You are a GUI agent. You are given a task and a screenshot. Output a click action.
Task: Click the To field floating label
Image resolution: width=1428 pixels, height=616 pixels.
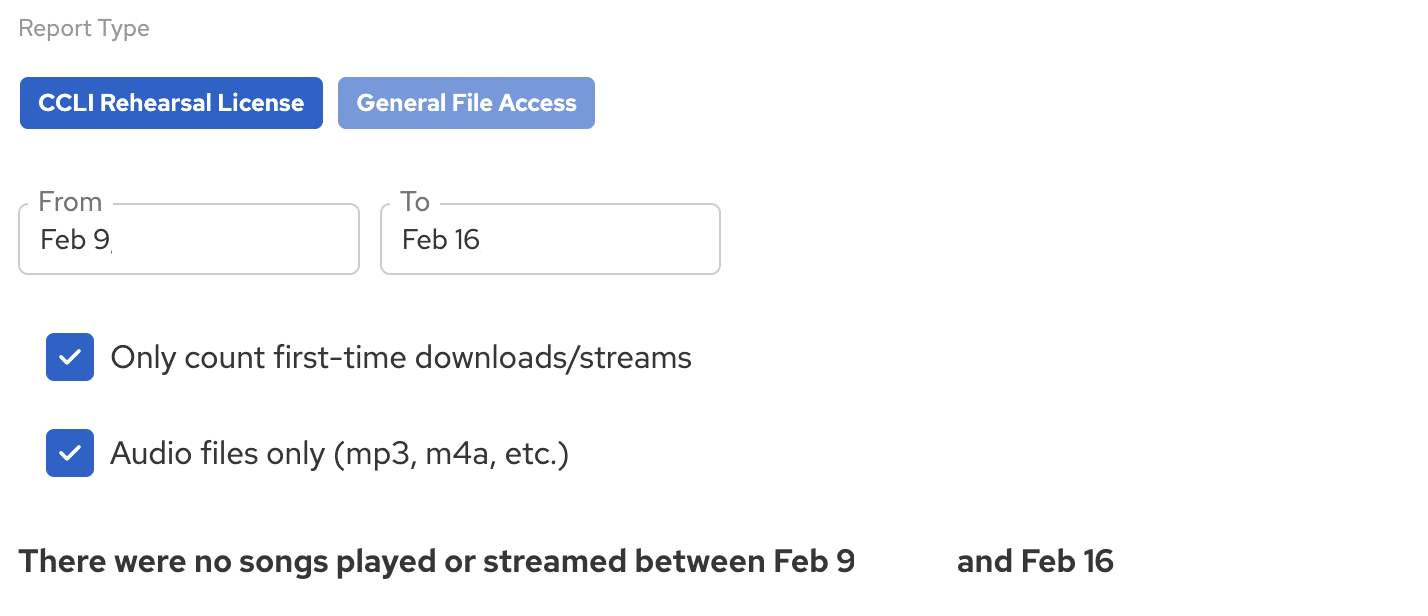415,202
